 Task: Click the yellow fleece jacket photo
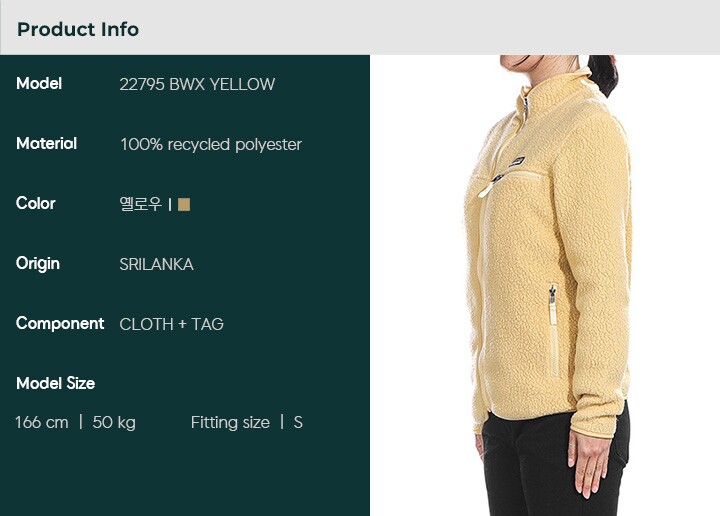pyautogui.click(x=546, y=285)
